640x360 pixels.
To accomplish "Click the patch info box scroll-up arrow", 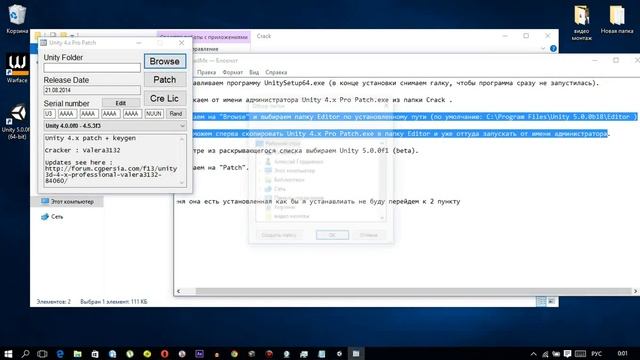I will click(x=182, y=139).
